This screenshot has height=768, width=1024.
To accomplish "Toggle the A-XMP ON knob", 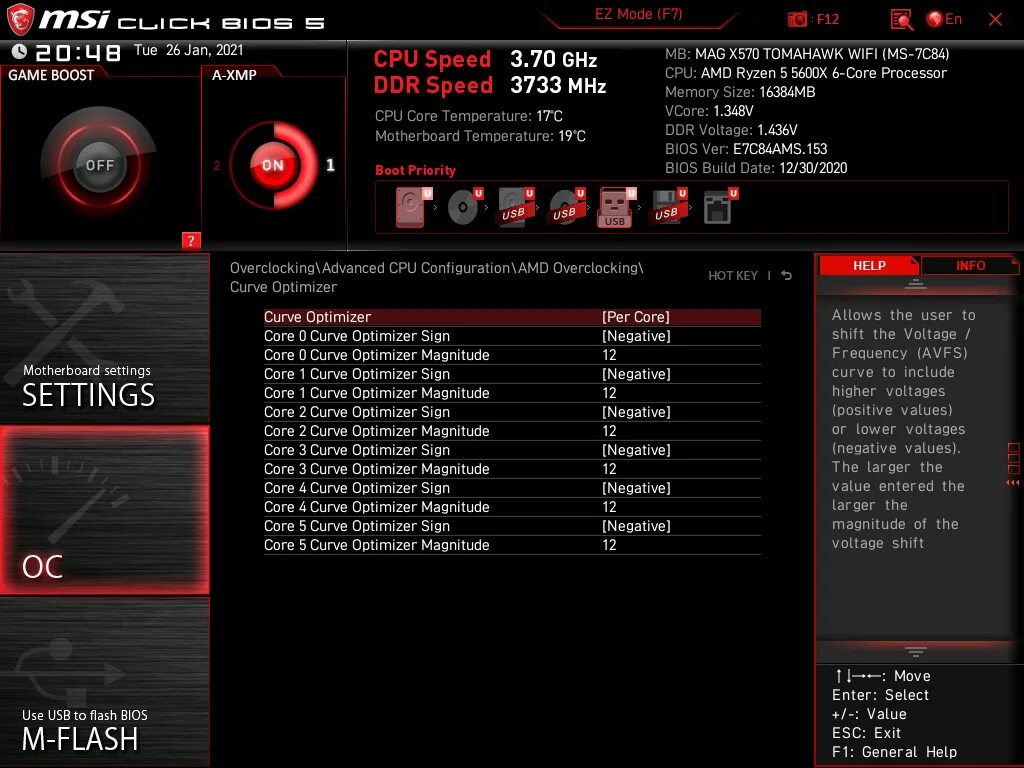I will coord(272,165).
